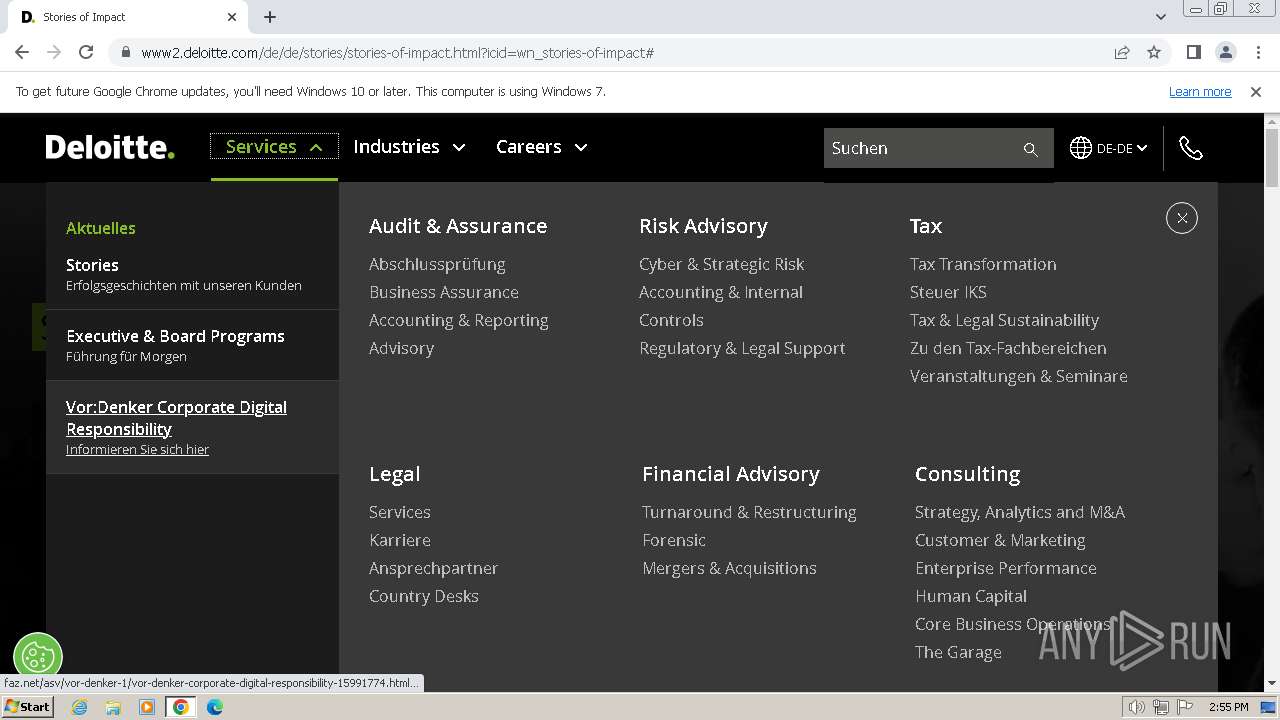
Task: Bookmark this page with the star icon
Action: (x=1154, y=52)
